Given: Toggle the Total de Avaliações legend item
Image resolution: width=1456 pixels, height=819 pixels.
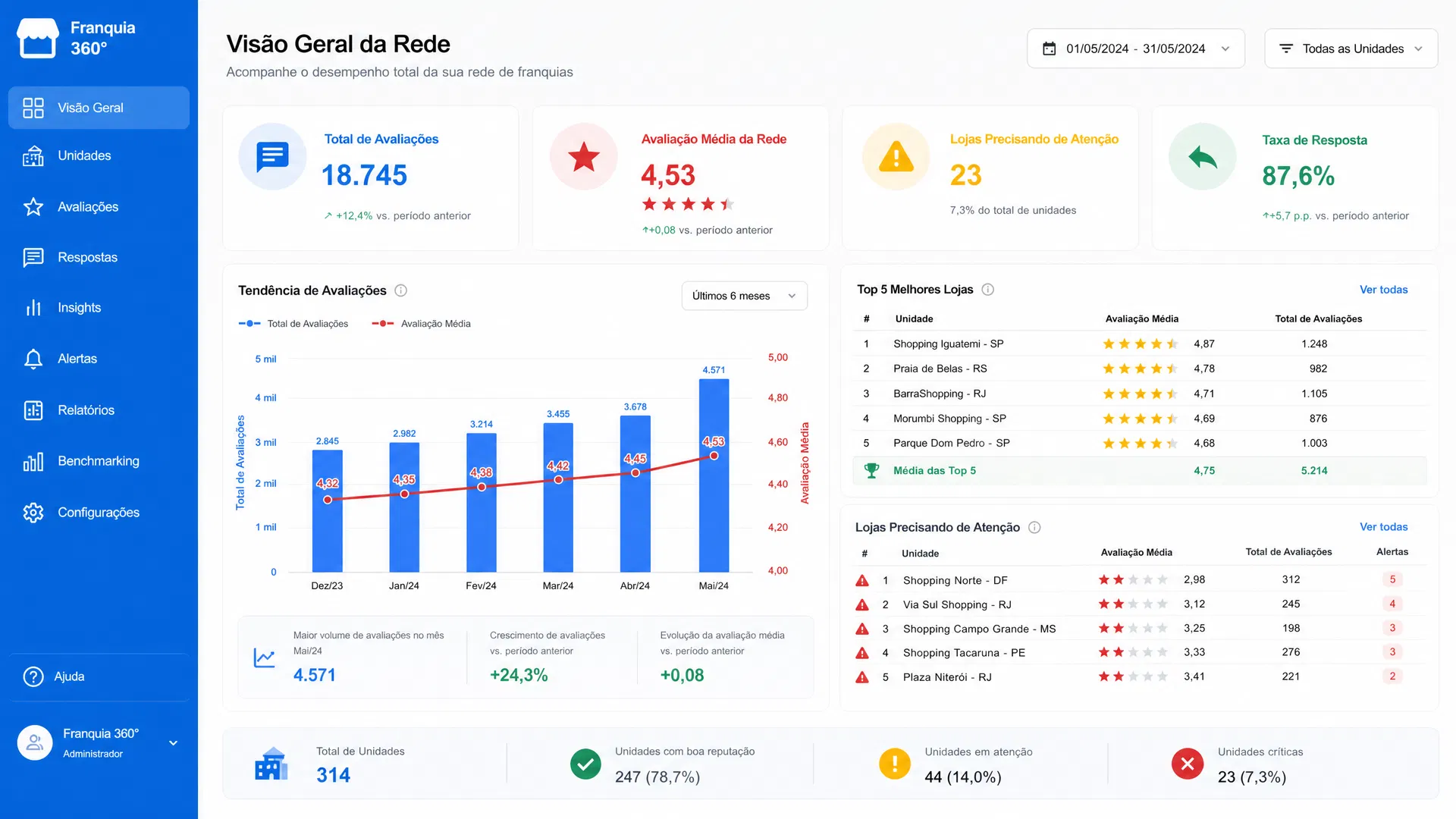Looking at the screenshot, I should click(x=293, y=324).
